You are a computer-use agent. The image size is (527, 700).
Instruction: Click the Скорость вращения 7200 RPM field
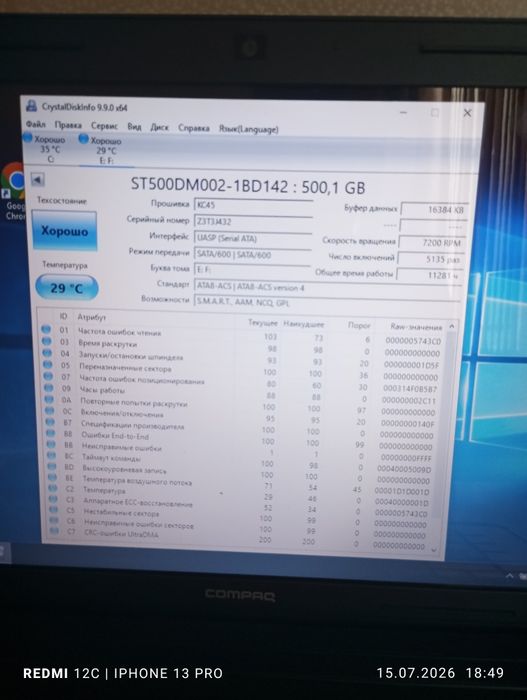[x=432, y=242]
